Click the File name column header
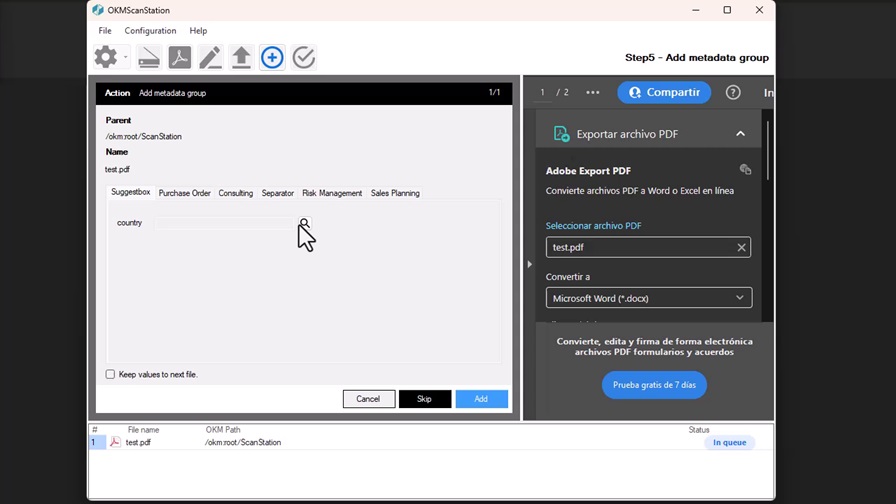The image size is (896, 504). (143, 430)
